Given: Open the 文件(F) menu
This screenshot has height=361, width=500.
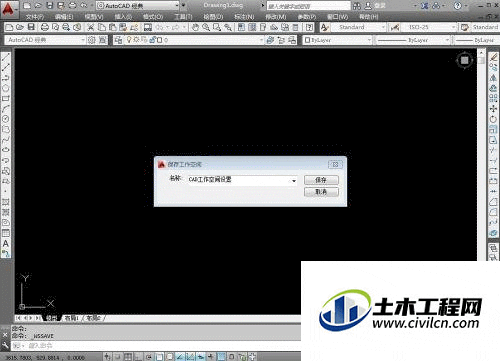Looking at the screenshot, I should click(35, 17).
